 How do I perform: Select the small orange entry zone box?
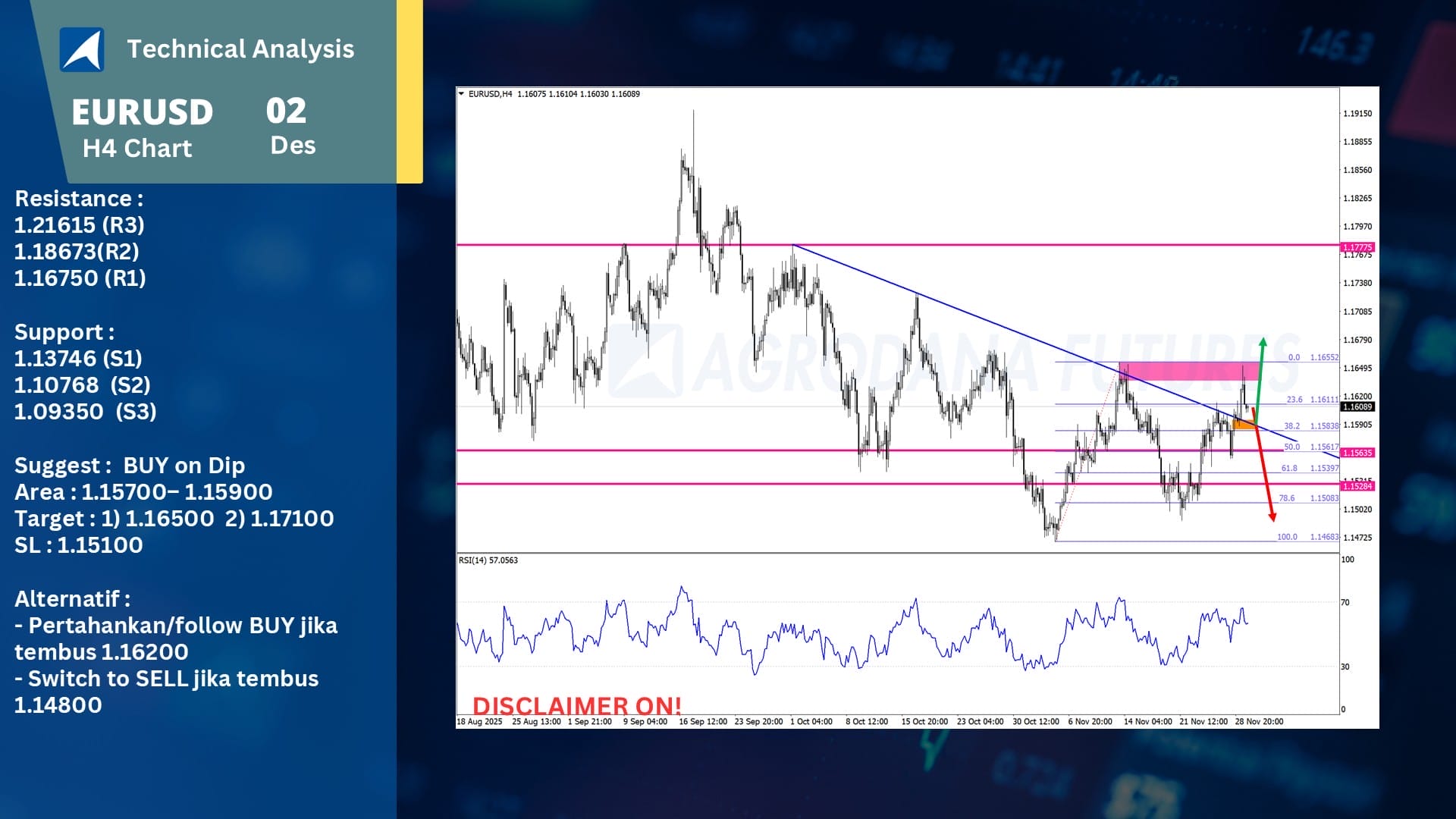coord(1244,424)
